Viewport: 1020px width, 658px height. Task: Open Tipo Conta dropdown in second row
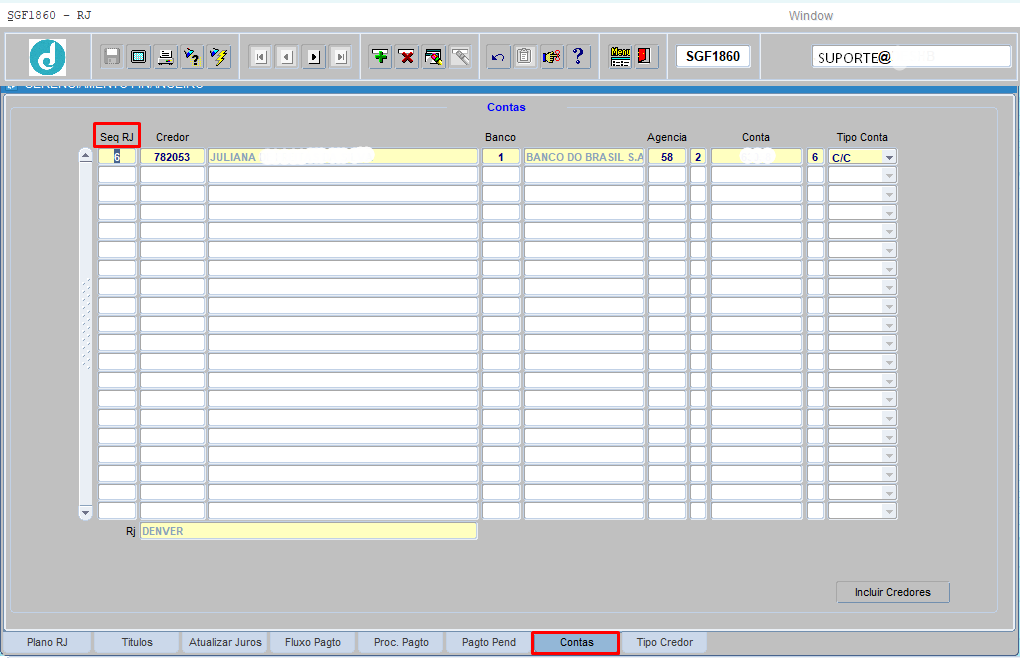pos(888,176)
